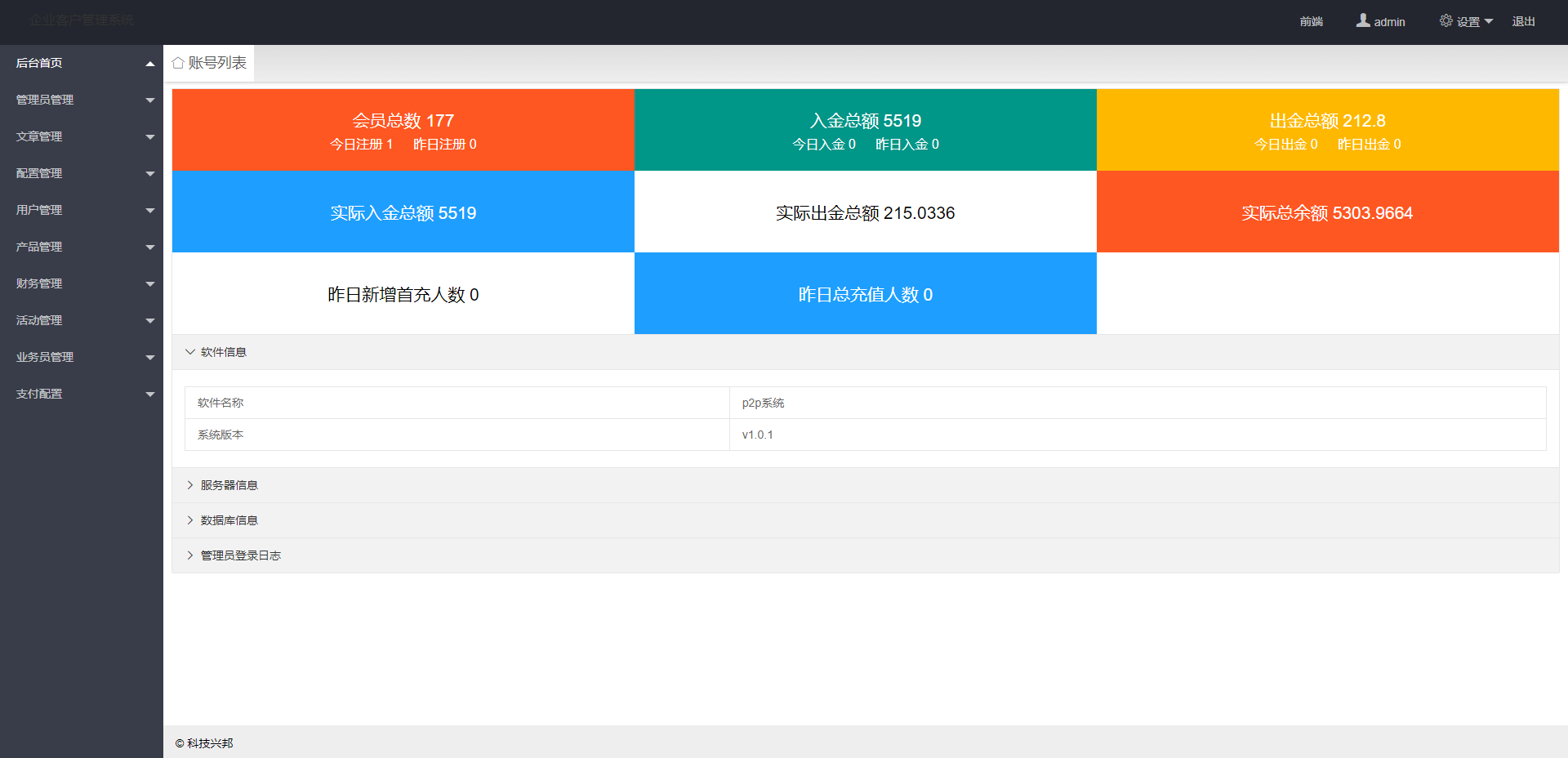Open 财务管理 menu item
Screen dimensions: 1568x758
(x=82, y=283)
